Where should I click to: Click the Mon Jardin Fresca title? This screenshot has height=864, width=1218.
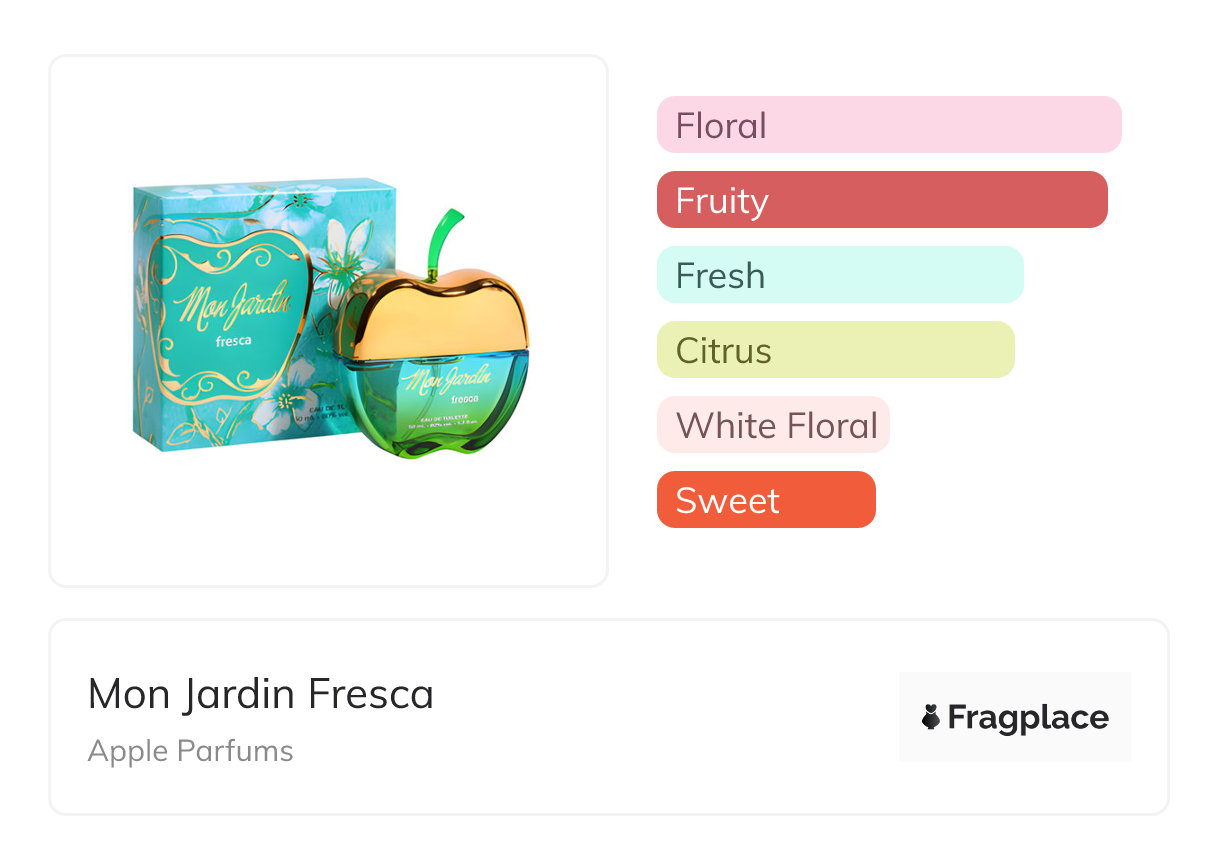tap(261, 694)
